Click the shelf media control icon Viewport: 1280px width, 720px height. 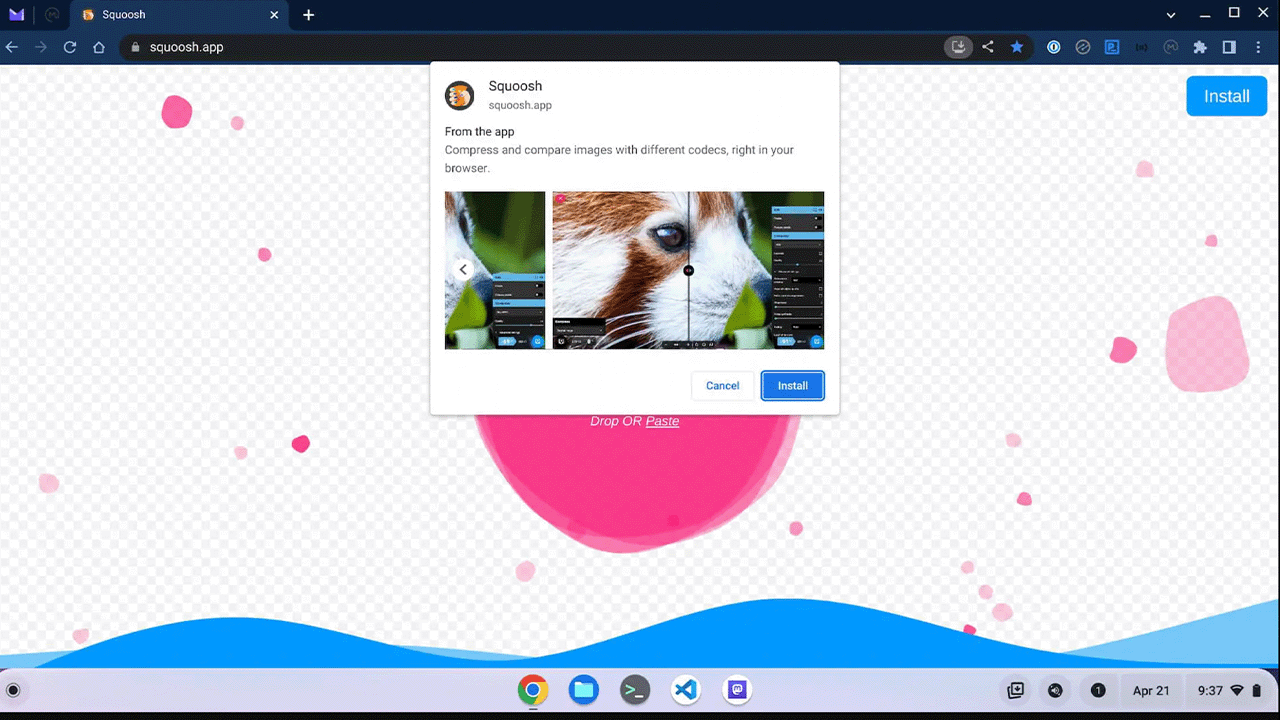[x=1055, y=690]
